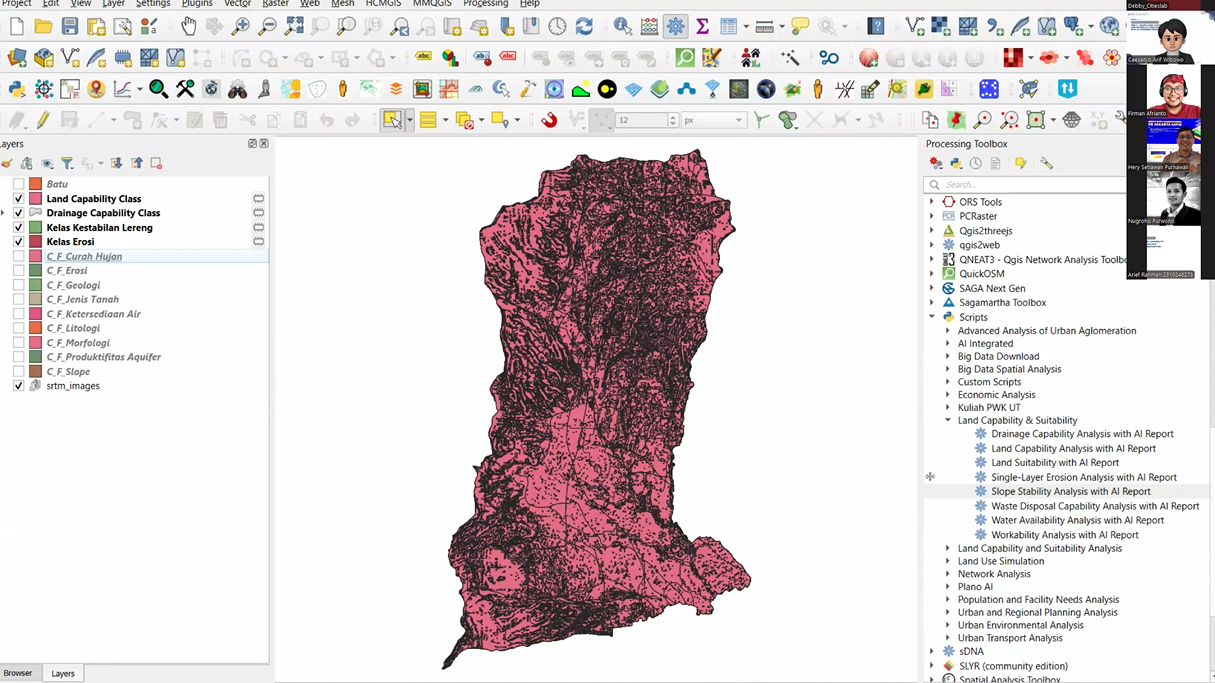The width and height of the screenshot is (1215, 683).
Task: Open the px unit dropdown
Action: pos(714,120)
